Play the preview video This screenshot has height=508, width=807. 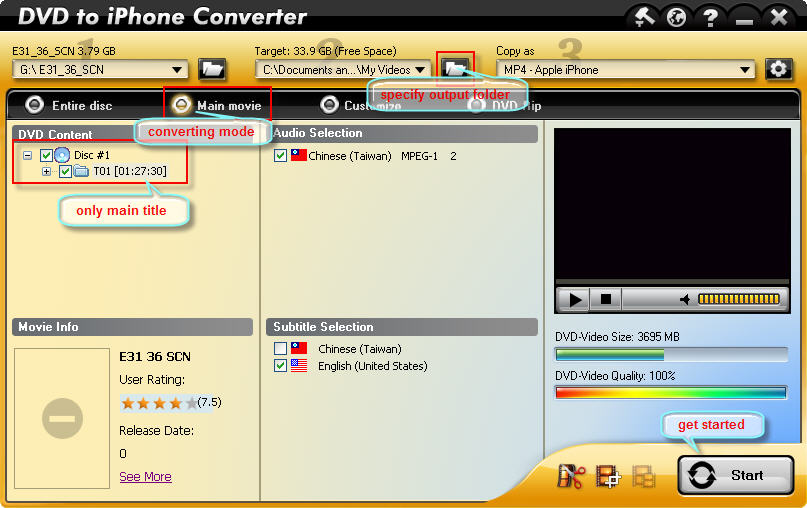(575, 299)
